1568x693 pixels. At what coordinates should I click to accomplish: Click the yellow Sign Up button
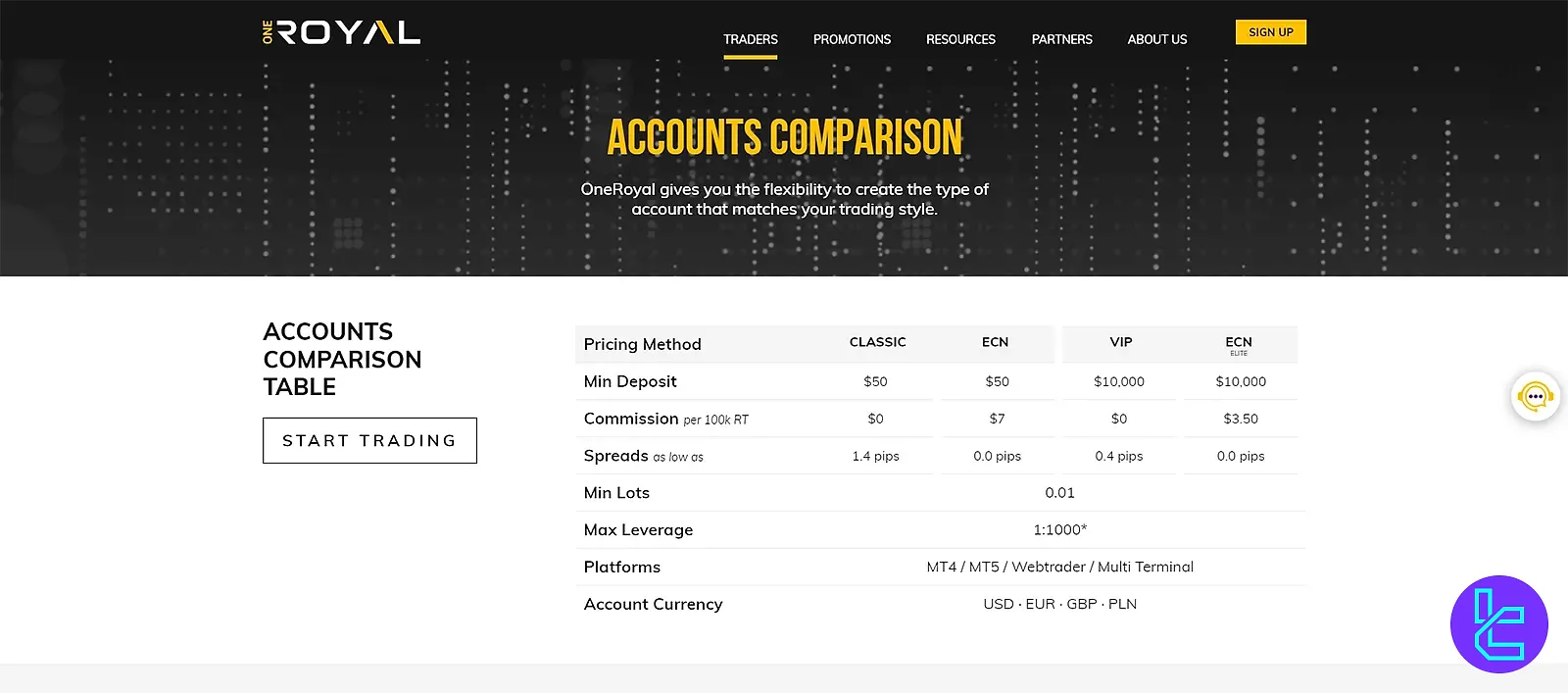pos(1270,32)
